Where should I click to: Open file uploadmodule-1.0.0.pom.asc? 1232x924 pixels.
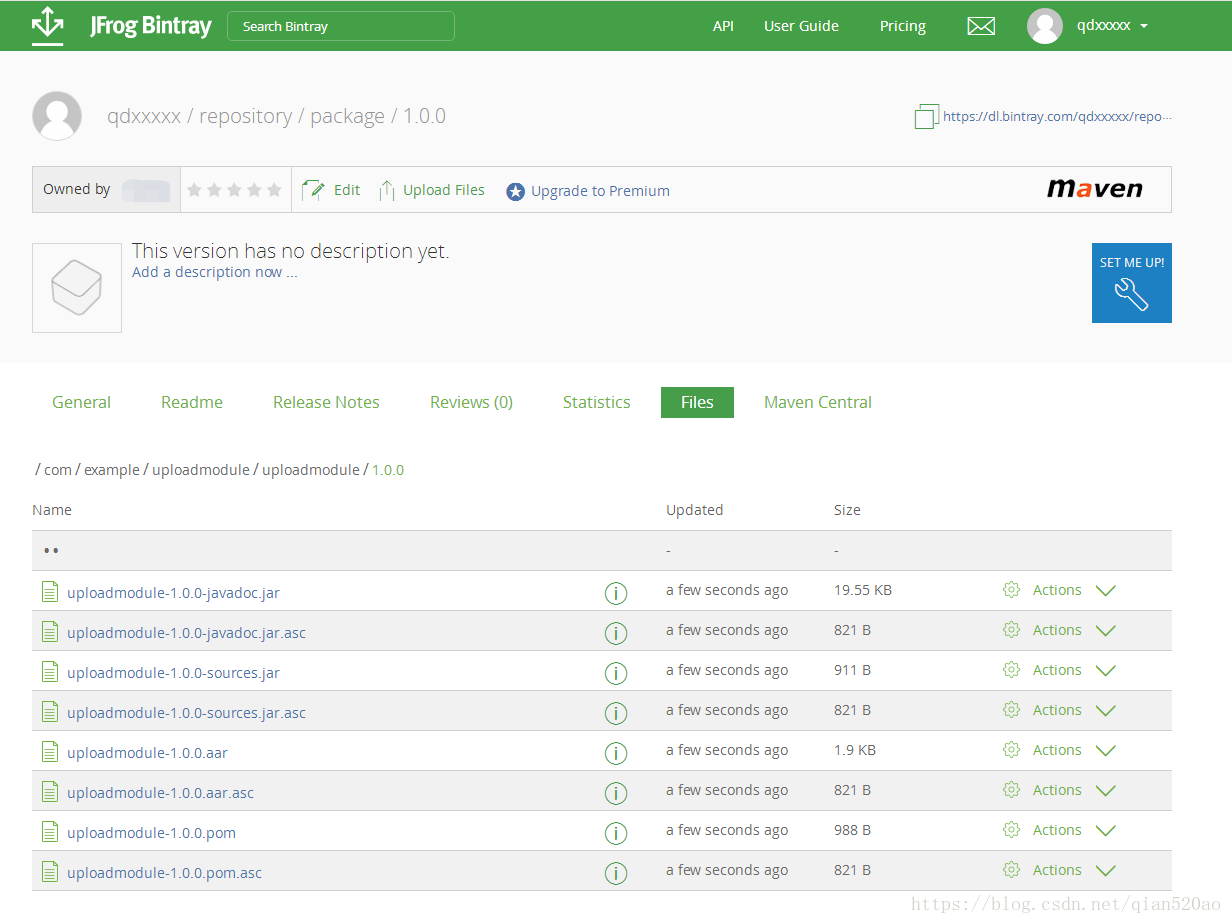(x=164, y=873)
